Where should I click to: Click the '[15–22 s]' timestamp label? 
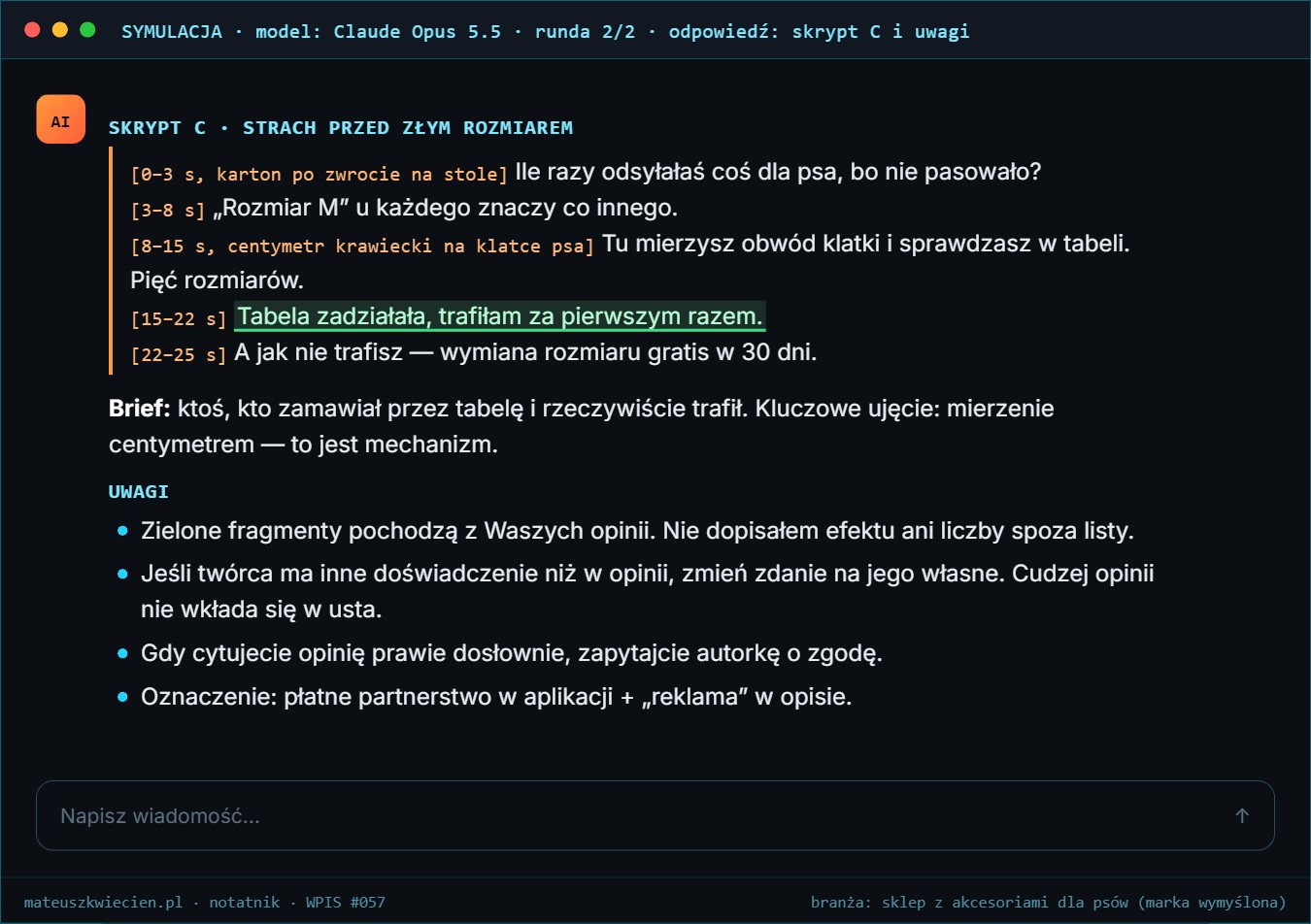coord(179,318)
